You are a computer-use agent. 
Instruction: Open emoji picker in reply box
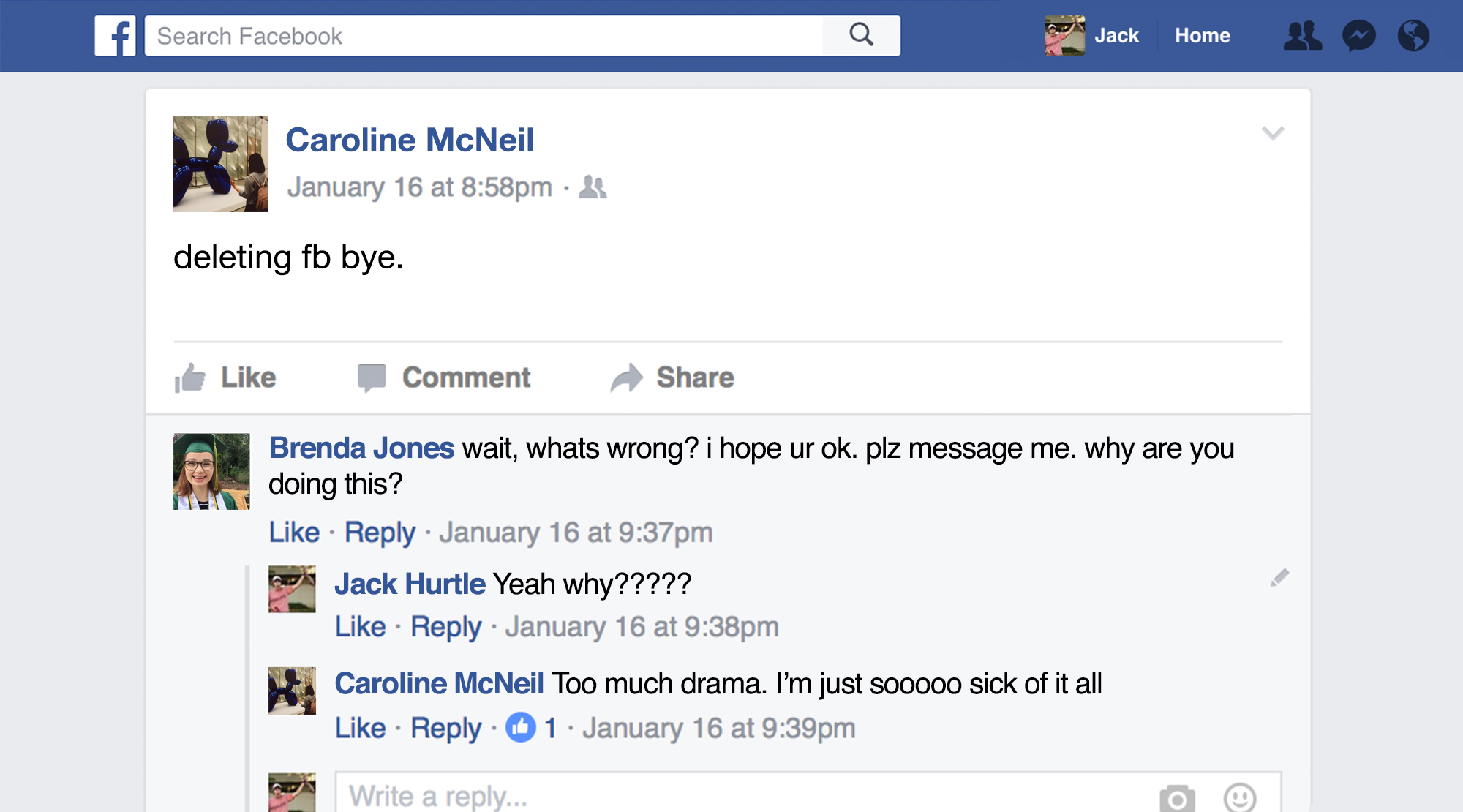pos(1240,797)
